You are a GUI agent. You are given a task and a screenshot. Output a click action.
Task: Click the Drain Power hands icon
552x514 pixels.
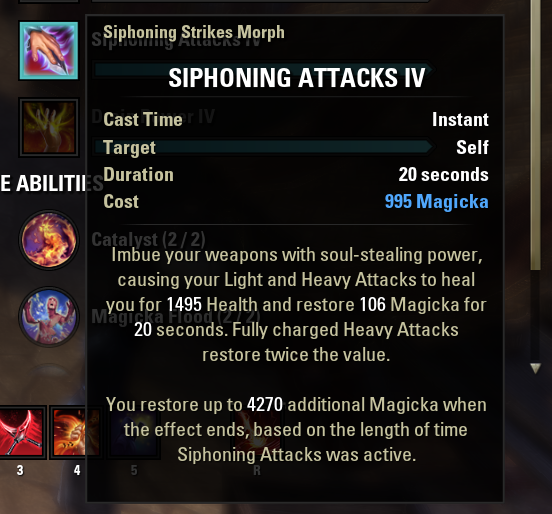coord(49,127)
